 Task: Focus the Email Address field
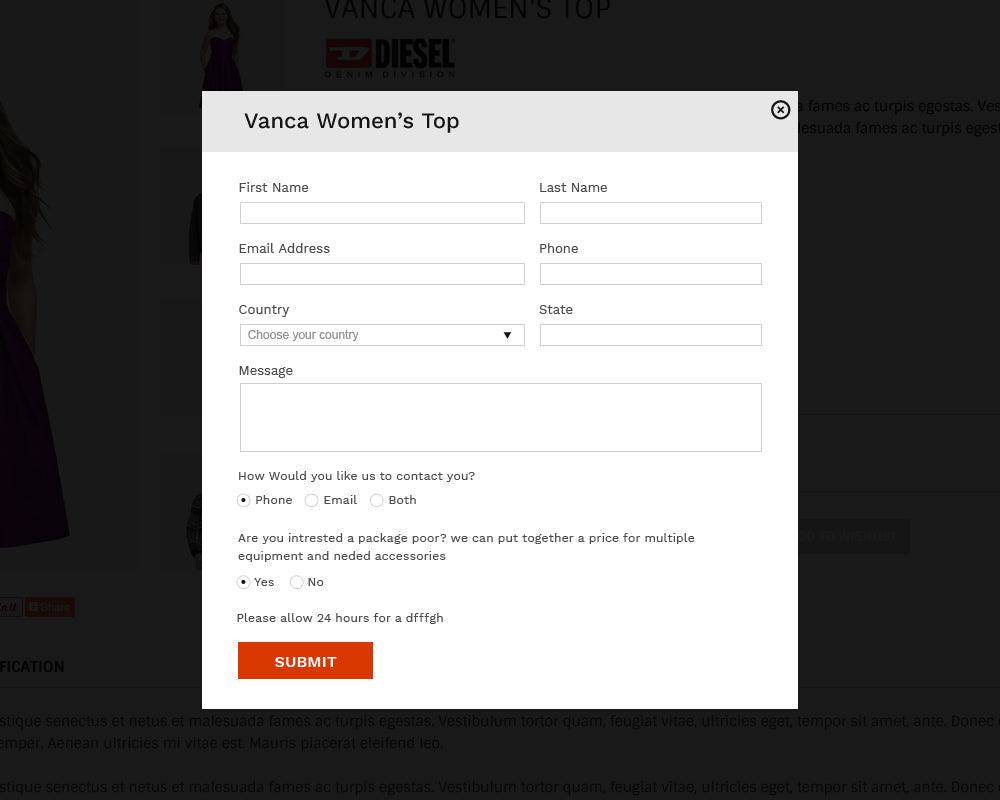pyautogui.click(x=382, y=274)
